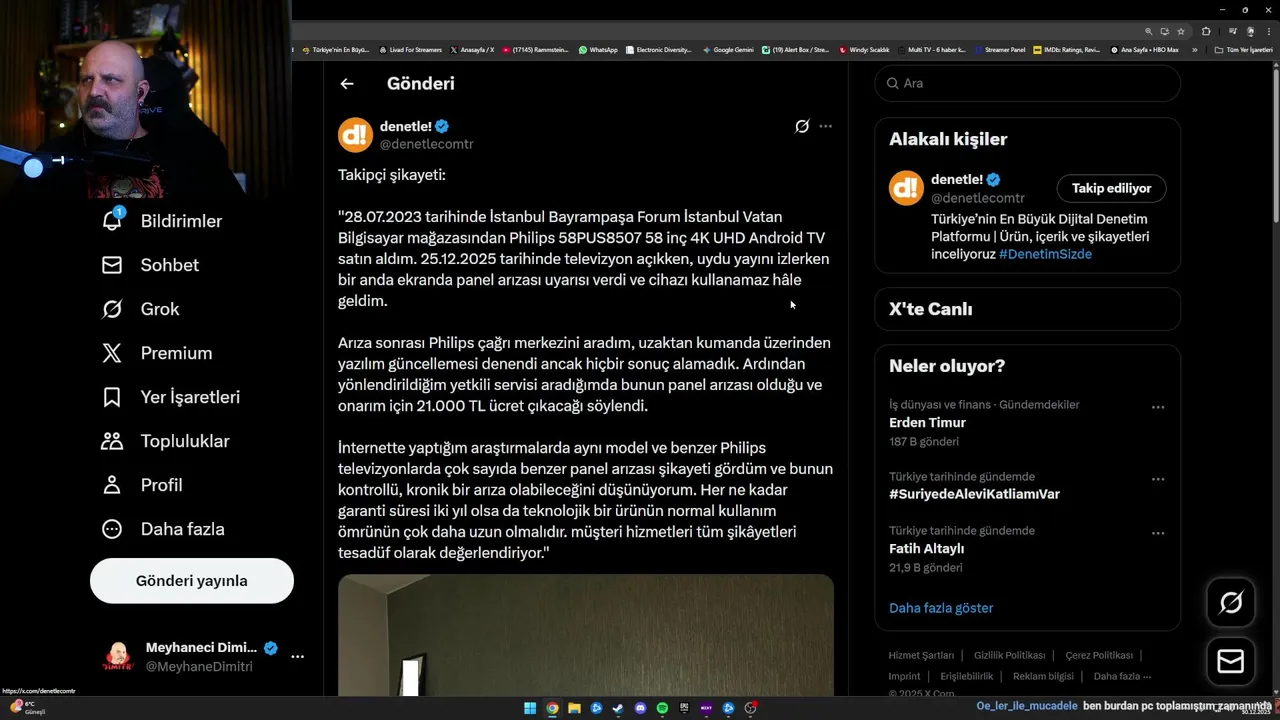Screen dimensions: 1280x720
Task: Click the denetle! post author avatar
Action: (x=355, y=135)
